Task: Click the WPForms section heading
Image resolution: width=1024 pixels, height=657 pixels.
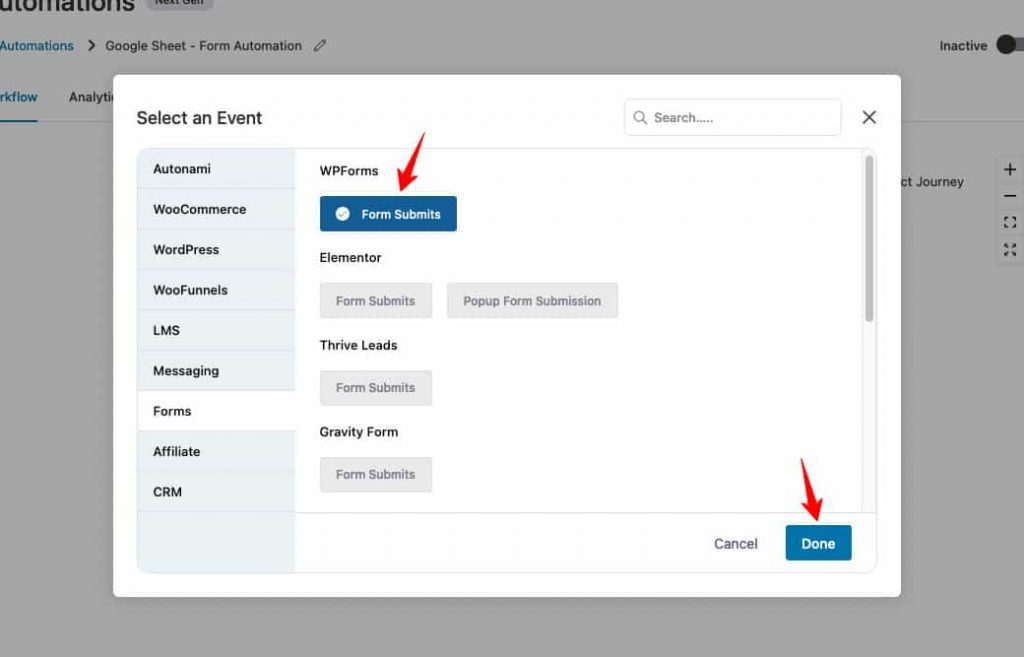Action: point(349,170)
